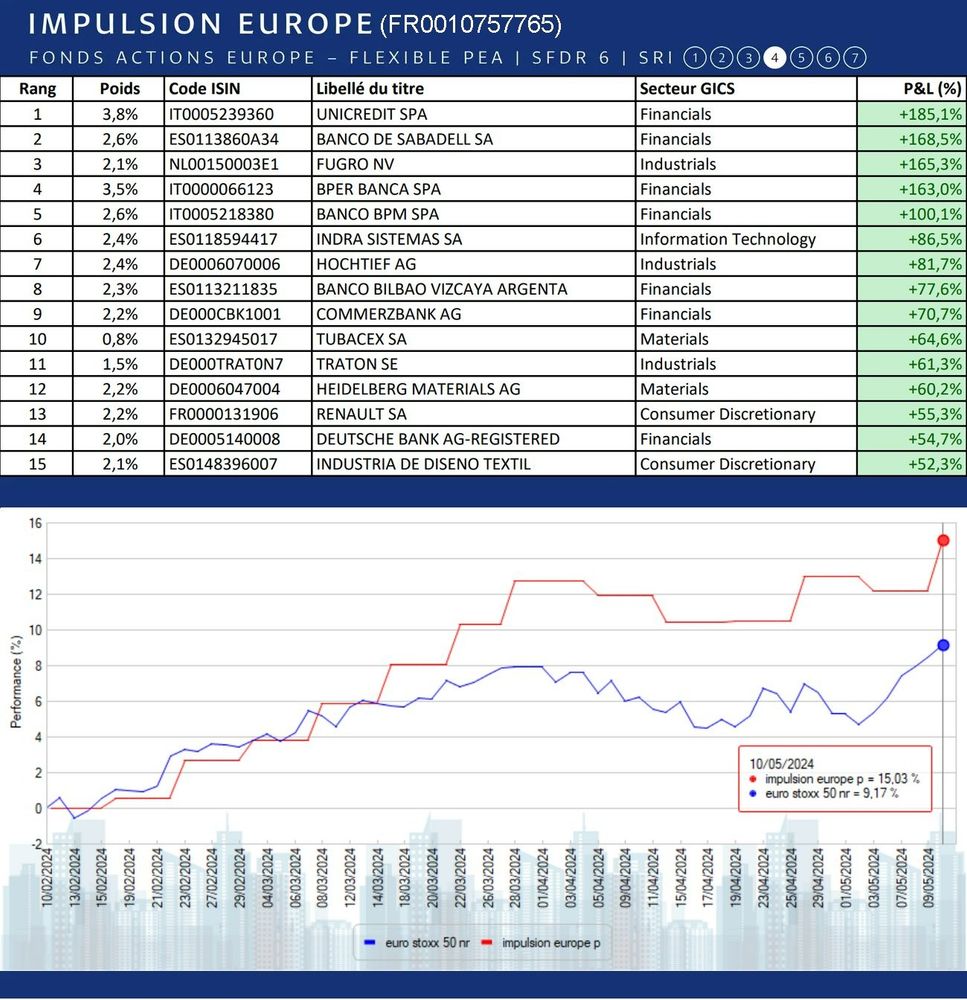This screenshot has height=1000, width=967.
Task: Click the Poids column header
Action: tap(119, 89)
